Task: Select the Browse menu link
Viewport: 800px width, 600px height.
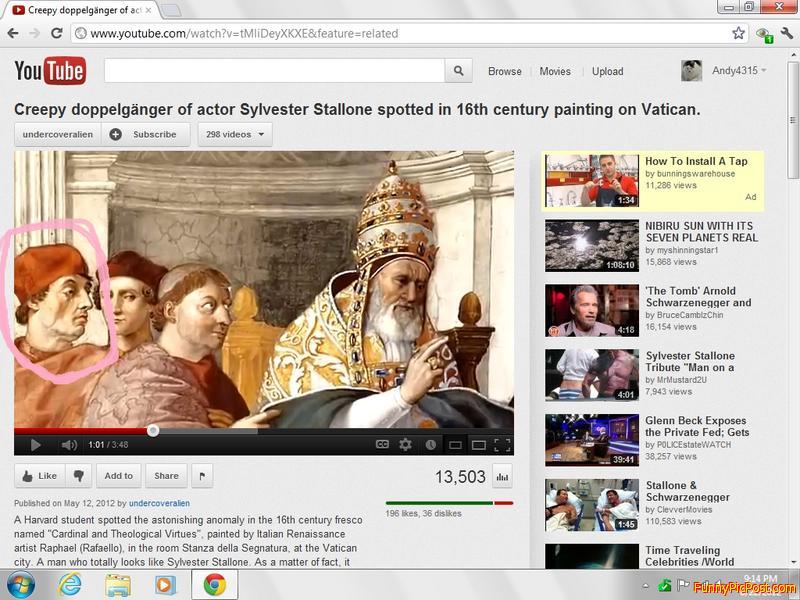Action: (x=505, y=71)
